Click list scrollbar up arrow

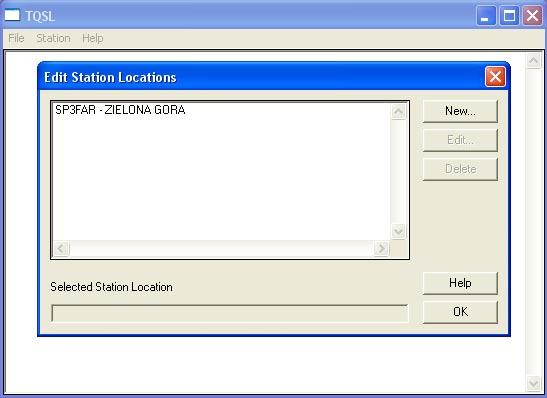[398, 112]
